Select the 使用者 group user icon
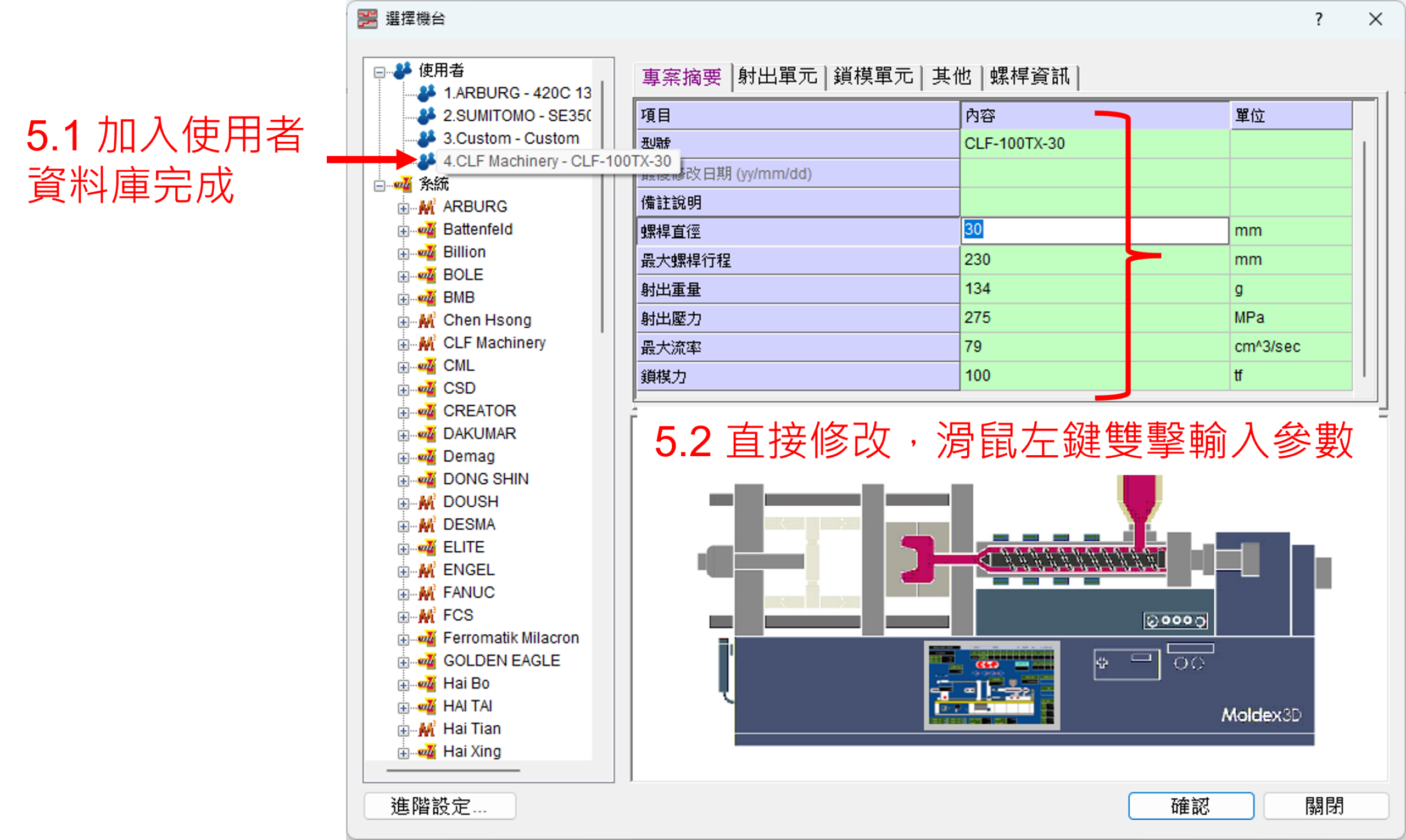 pos(403,70)
